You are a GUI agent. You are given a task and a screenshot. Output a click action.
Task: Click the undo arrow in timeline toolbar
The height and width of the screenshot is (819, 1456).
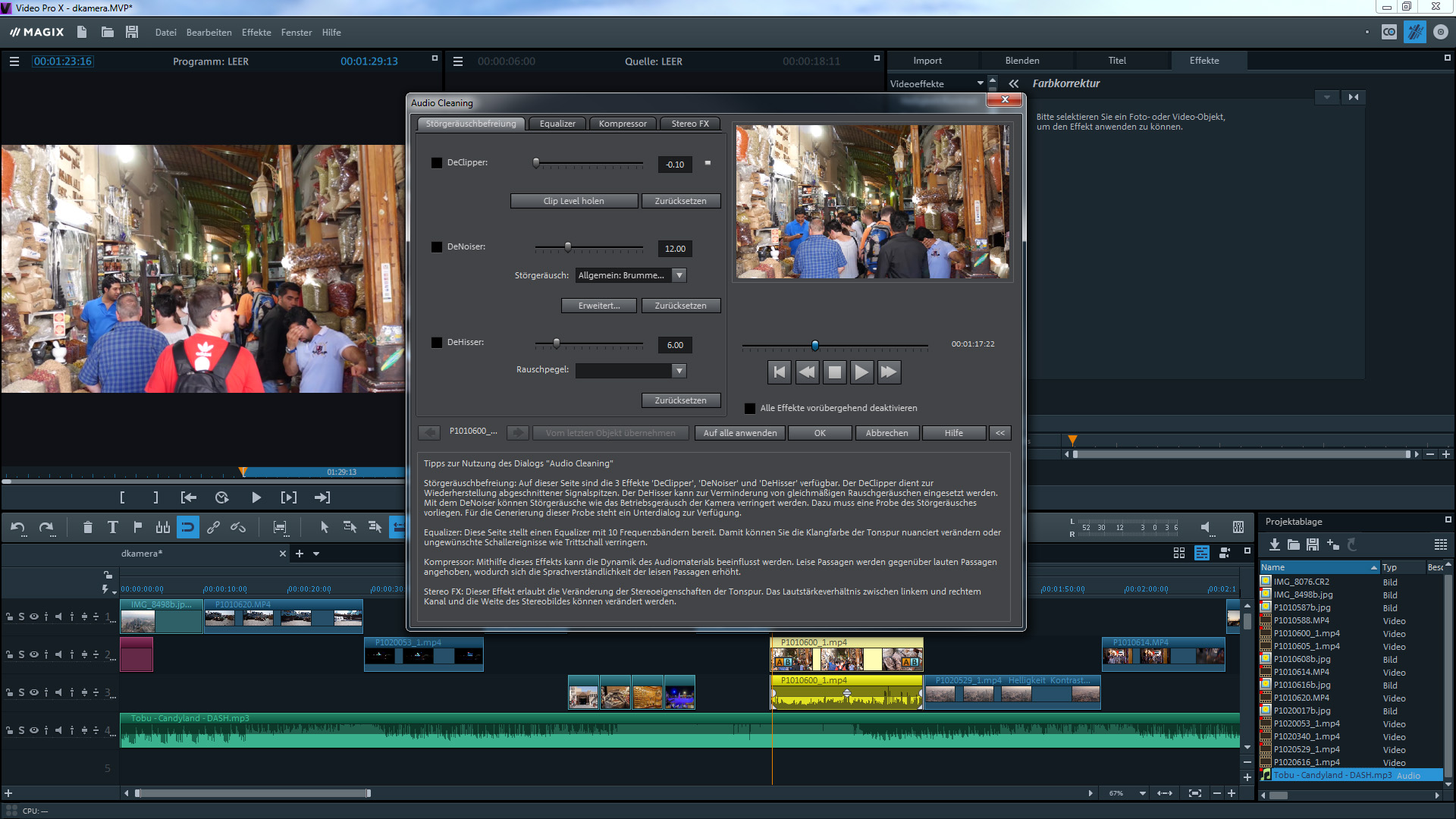(x=18, y=527)
